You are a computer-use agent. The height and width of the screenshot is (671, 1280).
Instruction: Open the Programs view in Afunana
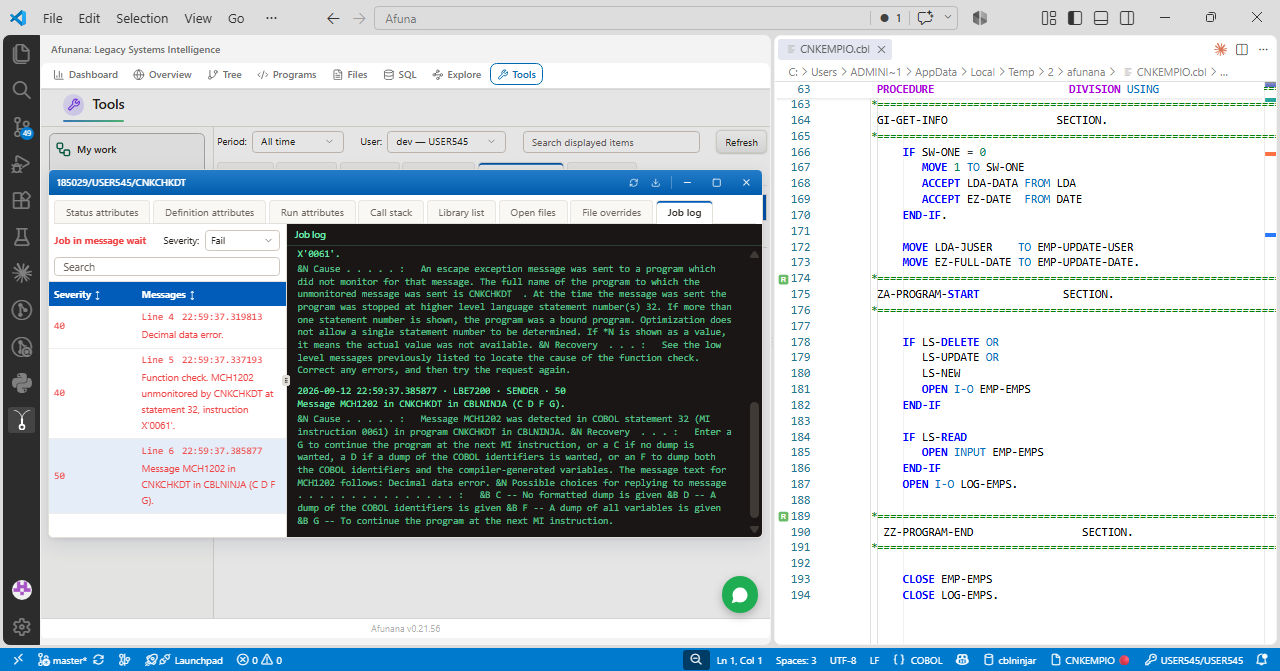click(x=287, y=74)
